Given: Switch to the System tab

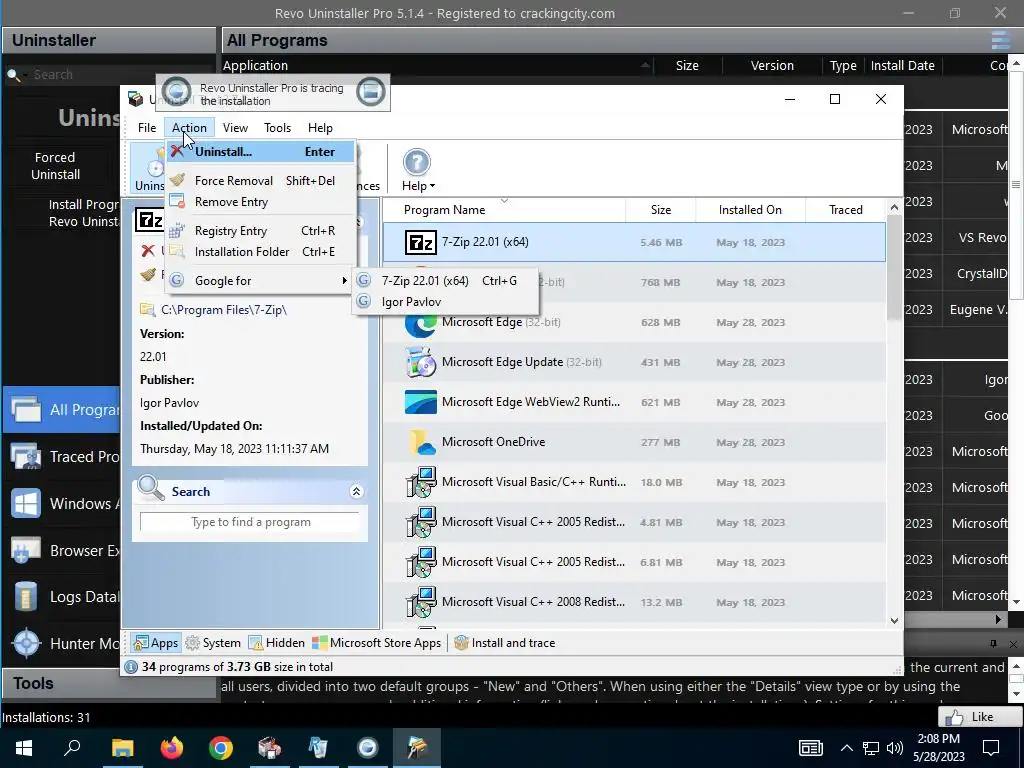Looking at the screenshot, I should (213, 643).
